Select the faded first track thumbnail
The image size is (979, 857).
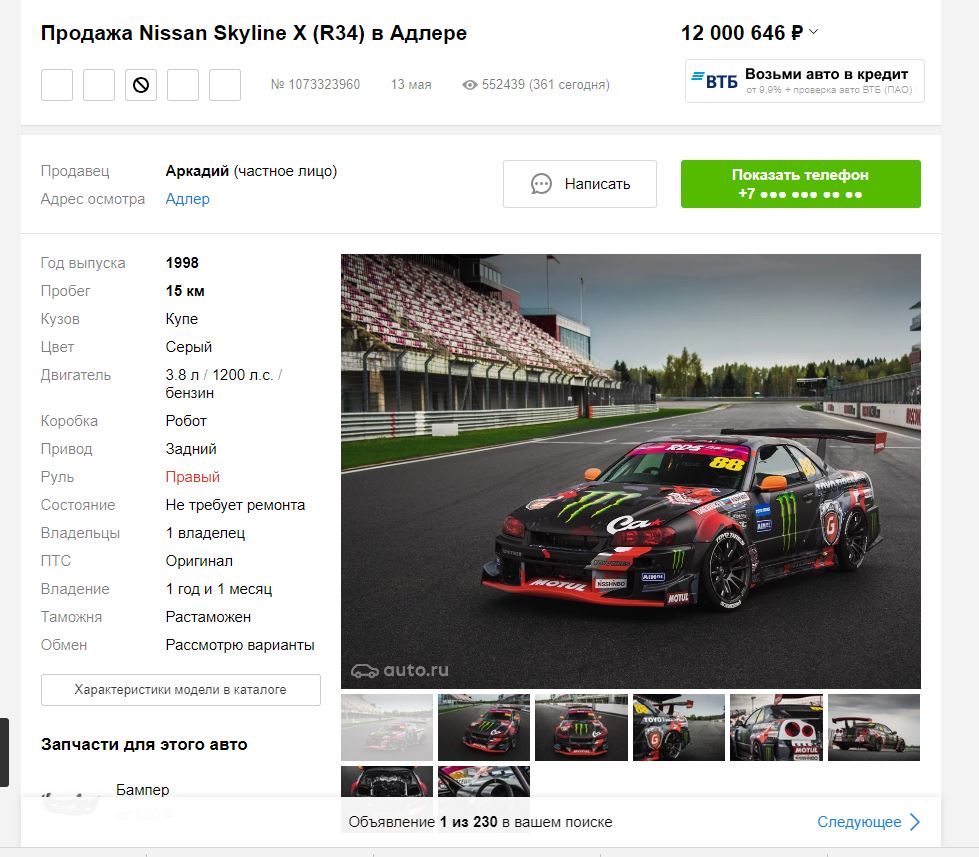[x=386, y=727]
